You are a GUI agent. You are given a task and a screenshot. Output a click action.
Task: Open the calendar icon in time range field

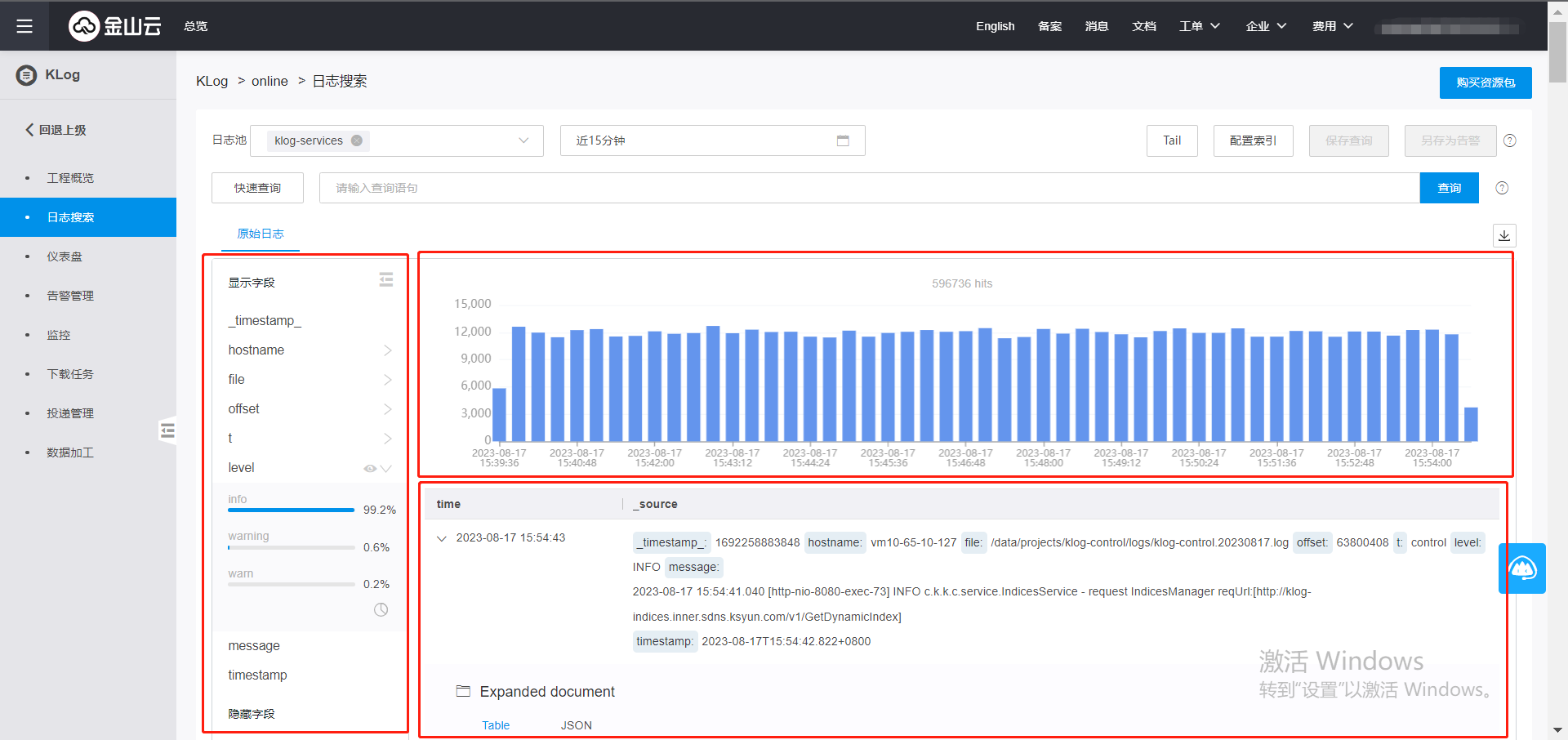click(x=843, y=140)
